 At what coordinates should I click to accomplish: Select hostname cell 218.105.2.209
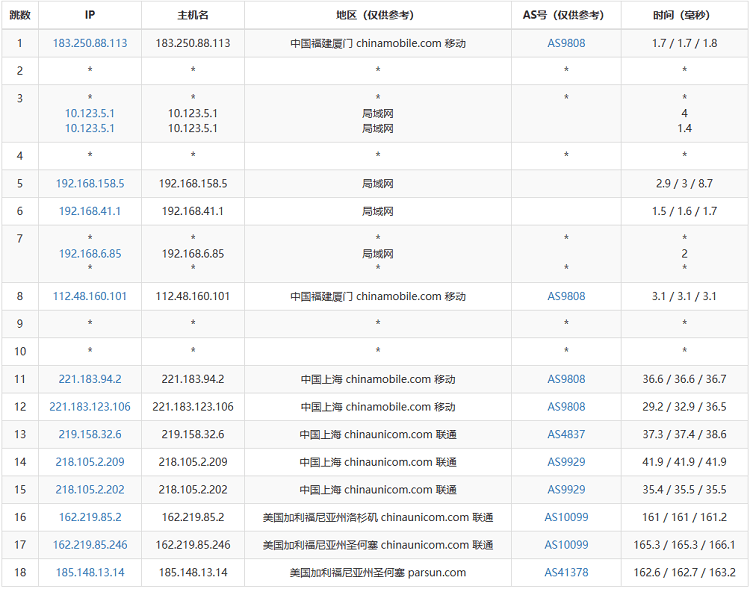193,462
